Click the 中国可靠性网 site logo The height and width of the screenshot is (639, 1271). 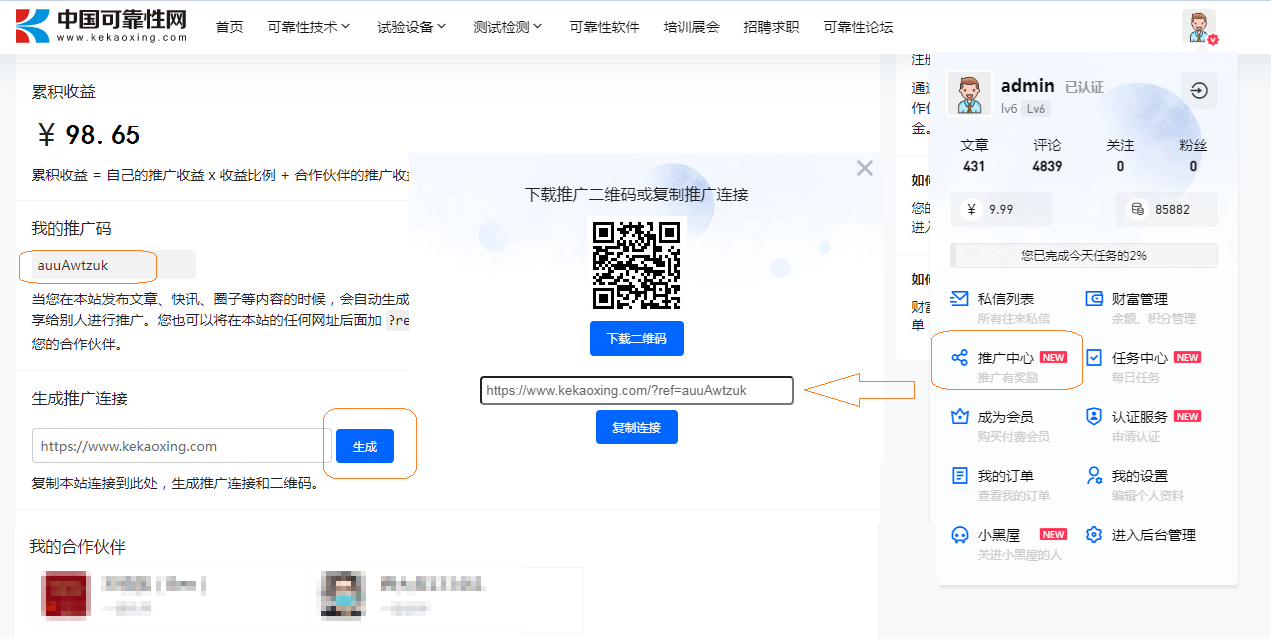[x=102, y=26]
